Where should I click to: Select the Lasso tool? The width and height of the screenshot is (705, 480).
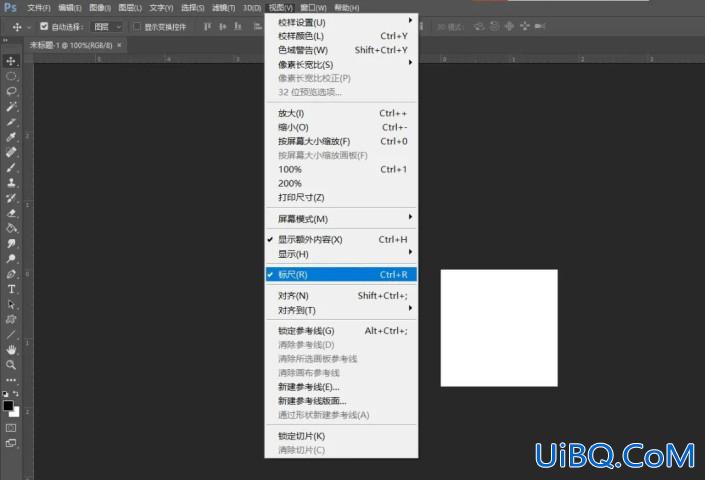coord(11,91)
